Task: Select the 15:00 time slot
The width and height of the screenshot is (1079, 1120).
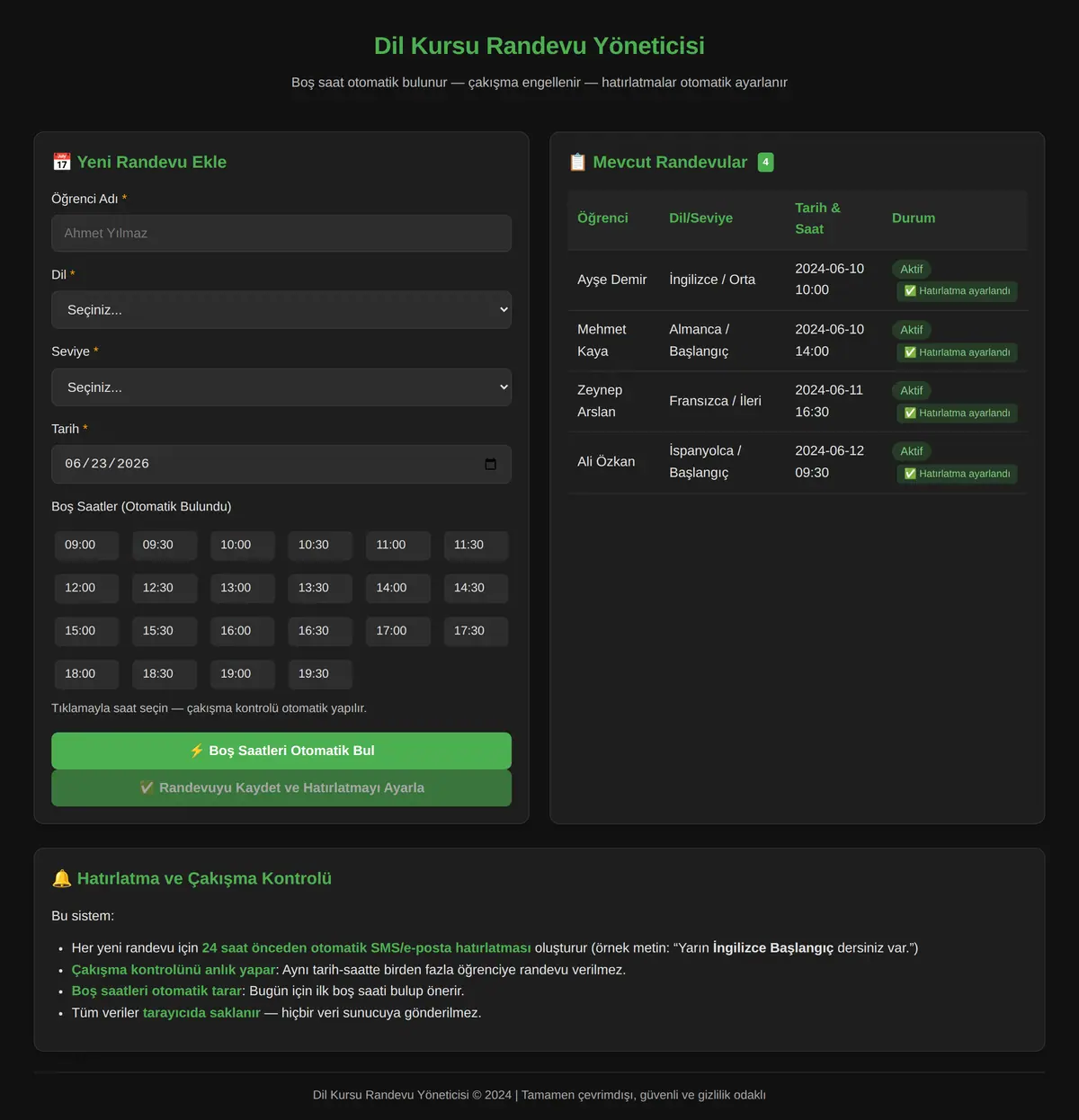Action: [86, 631]
